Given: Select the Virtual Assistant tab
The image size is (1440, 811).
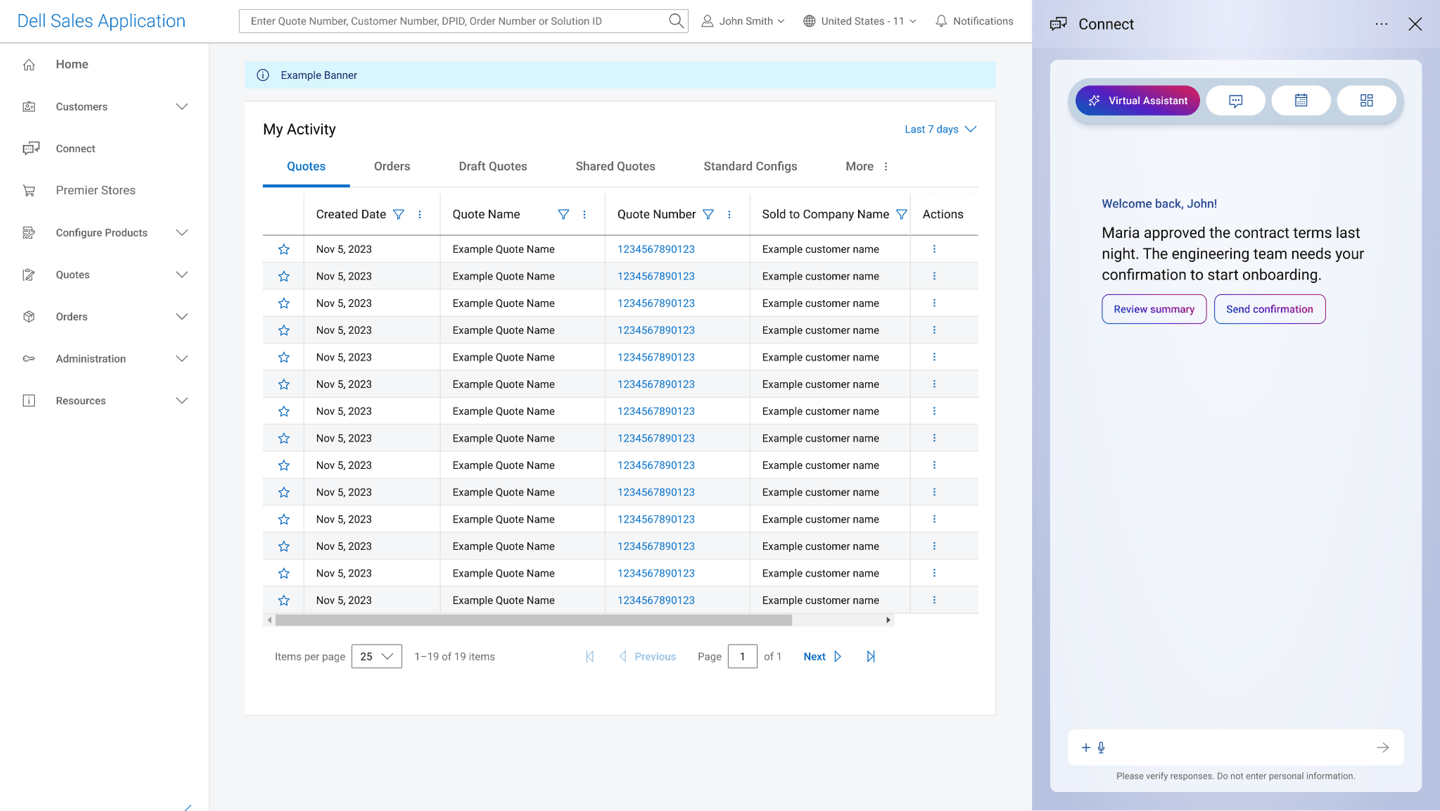Looking at the screenshot, I should pyautogui.click(x=1138, y=101).
